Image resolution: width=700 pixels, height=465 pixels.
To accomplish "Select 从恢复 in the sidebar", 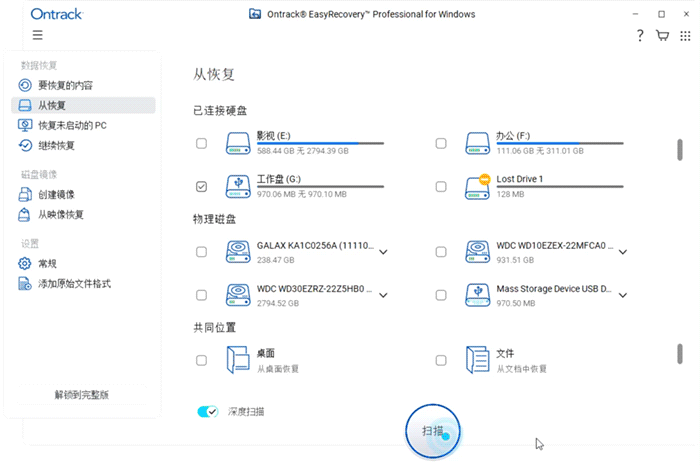I will point(83,105).
